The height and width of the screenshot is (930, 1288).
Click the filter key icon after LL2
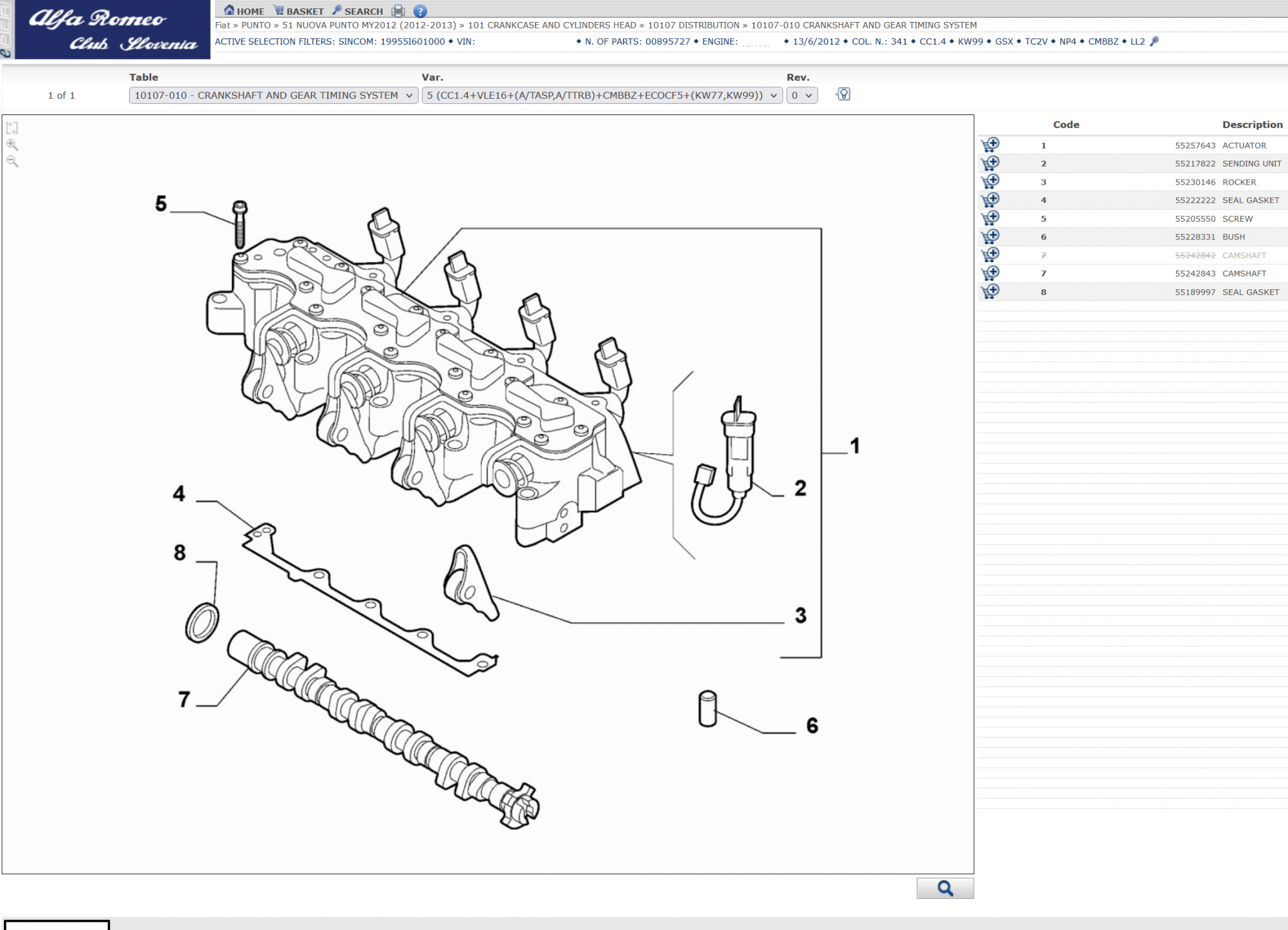coord(1154,41)
